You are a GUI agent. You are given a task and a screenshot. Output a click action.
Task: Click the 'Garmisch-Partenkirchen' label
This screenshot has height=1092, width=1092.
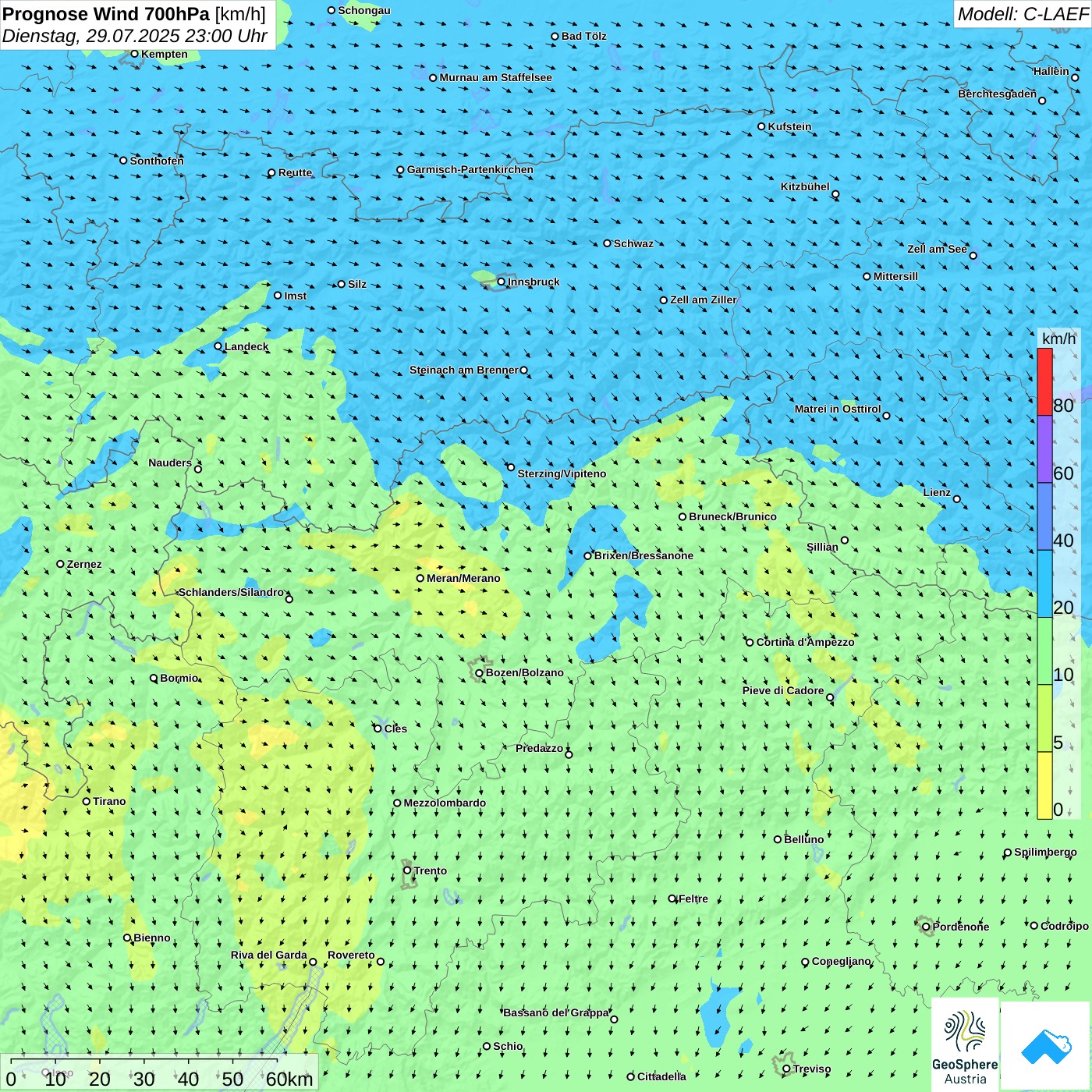470,169
